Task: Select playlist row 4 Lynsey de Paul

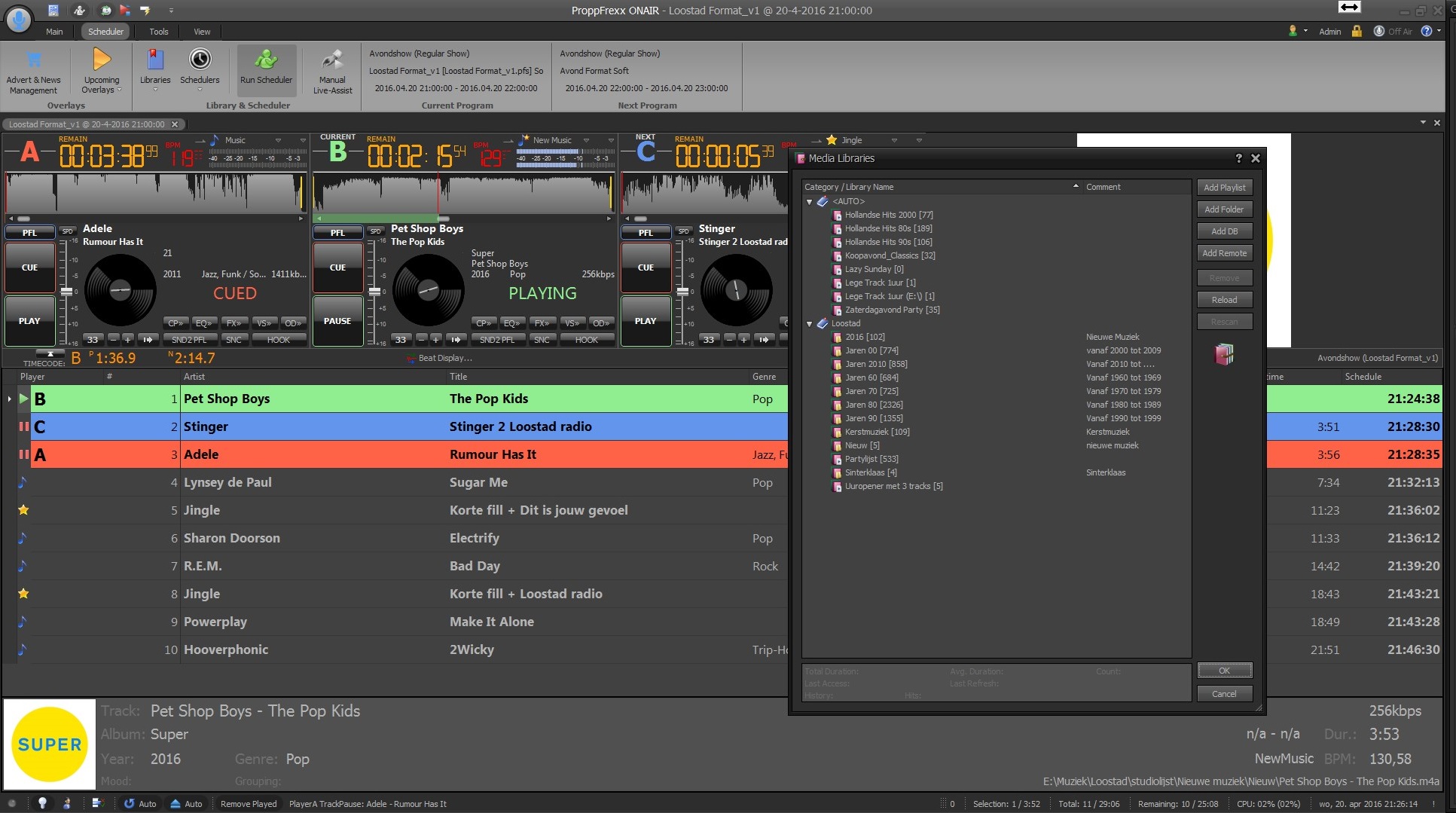Action: coord(395,482)
